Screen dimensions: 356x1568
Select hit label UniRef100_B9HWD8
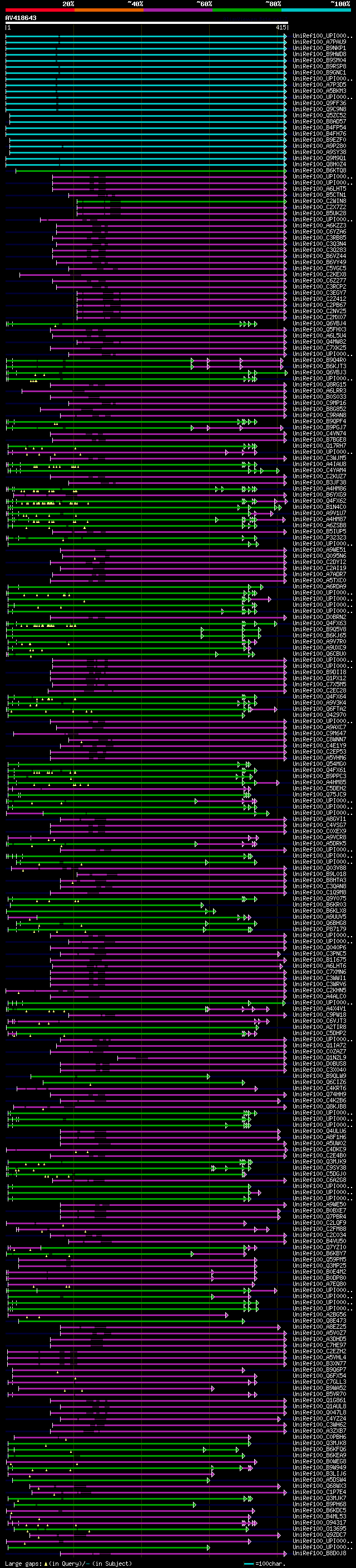(319, 54)
